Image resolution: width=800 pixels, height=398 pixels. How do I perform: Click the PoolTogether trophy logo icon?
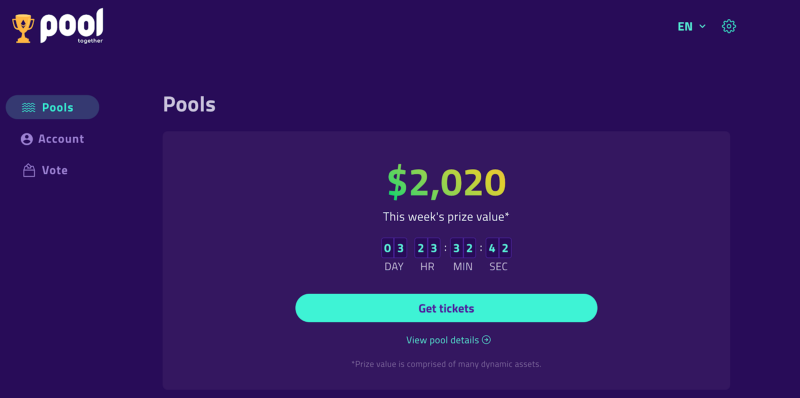pyautogui.click(x=23, y=28)
